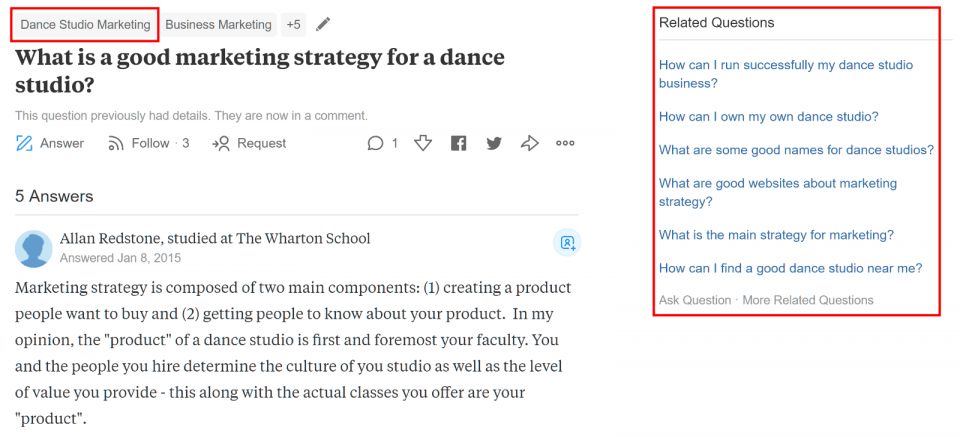960x437 pixels.
Task: Share the question on Facebook
Action: pyautogui.click(x=458, y=143)
